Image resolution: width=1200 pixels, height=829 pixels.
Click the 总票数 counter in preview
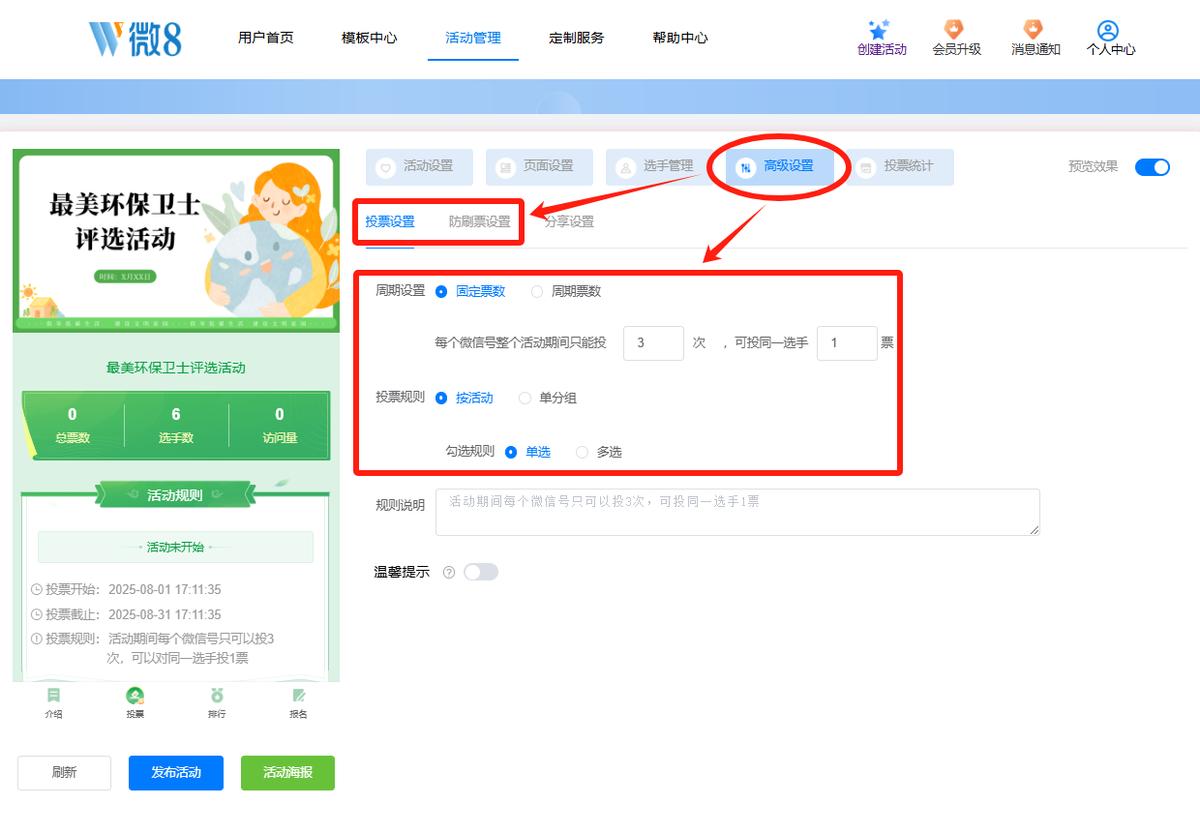[x=72, y=426]
